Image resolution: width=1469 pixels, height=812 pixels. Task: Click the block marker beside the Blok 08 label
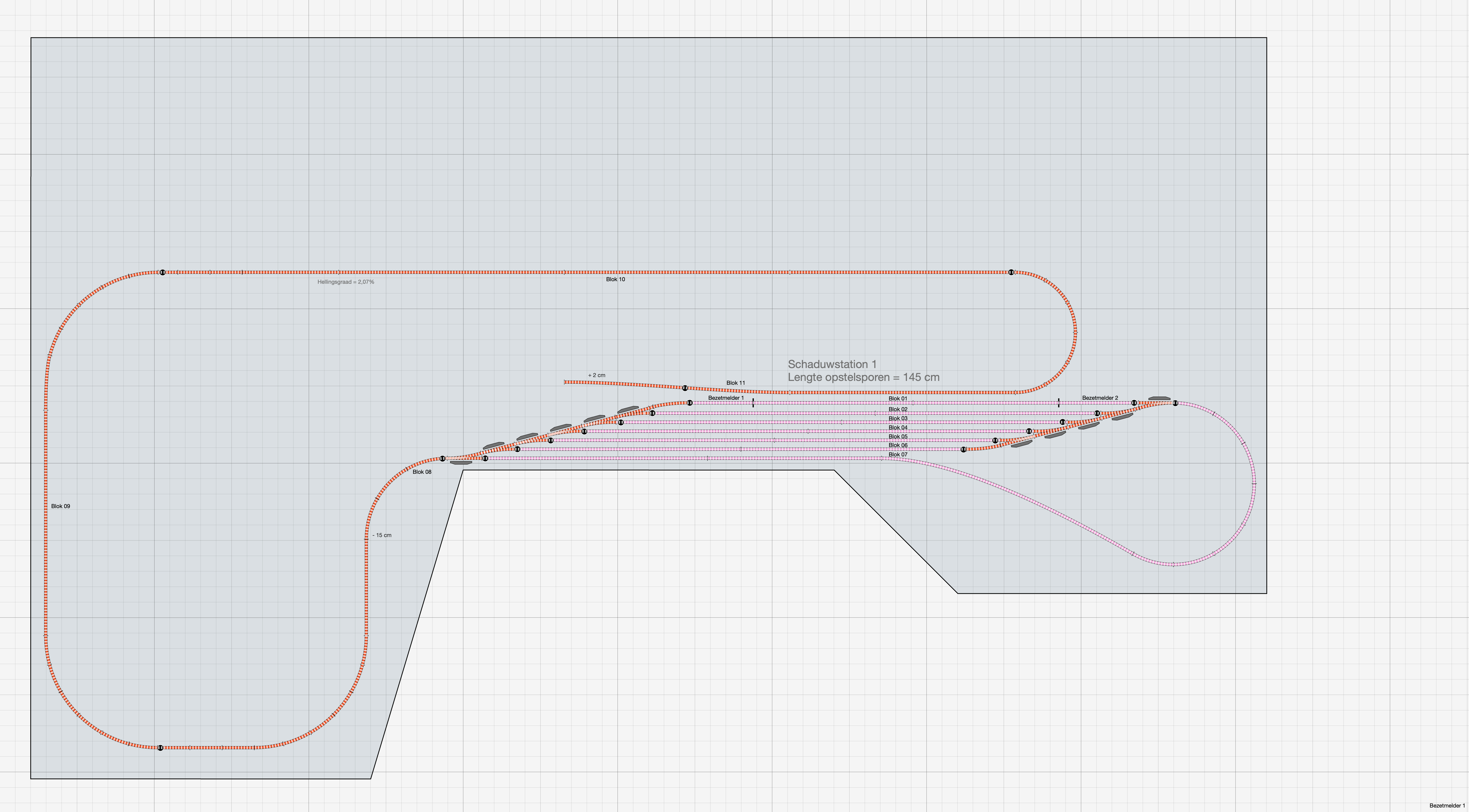(x=443, y=459)
